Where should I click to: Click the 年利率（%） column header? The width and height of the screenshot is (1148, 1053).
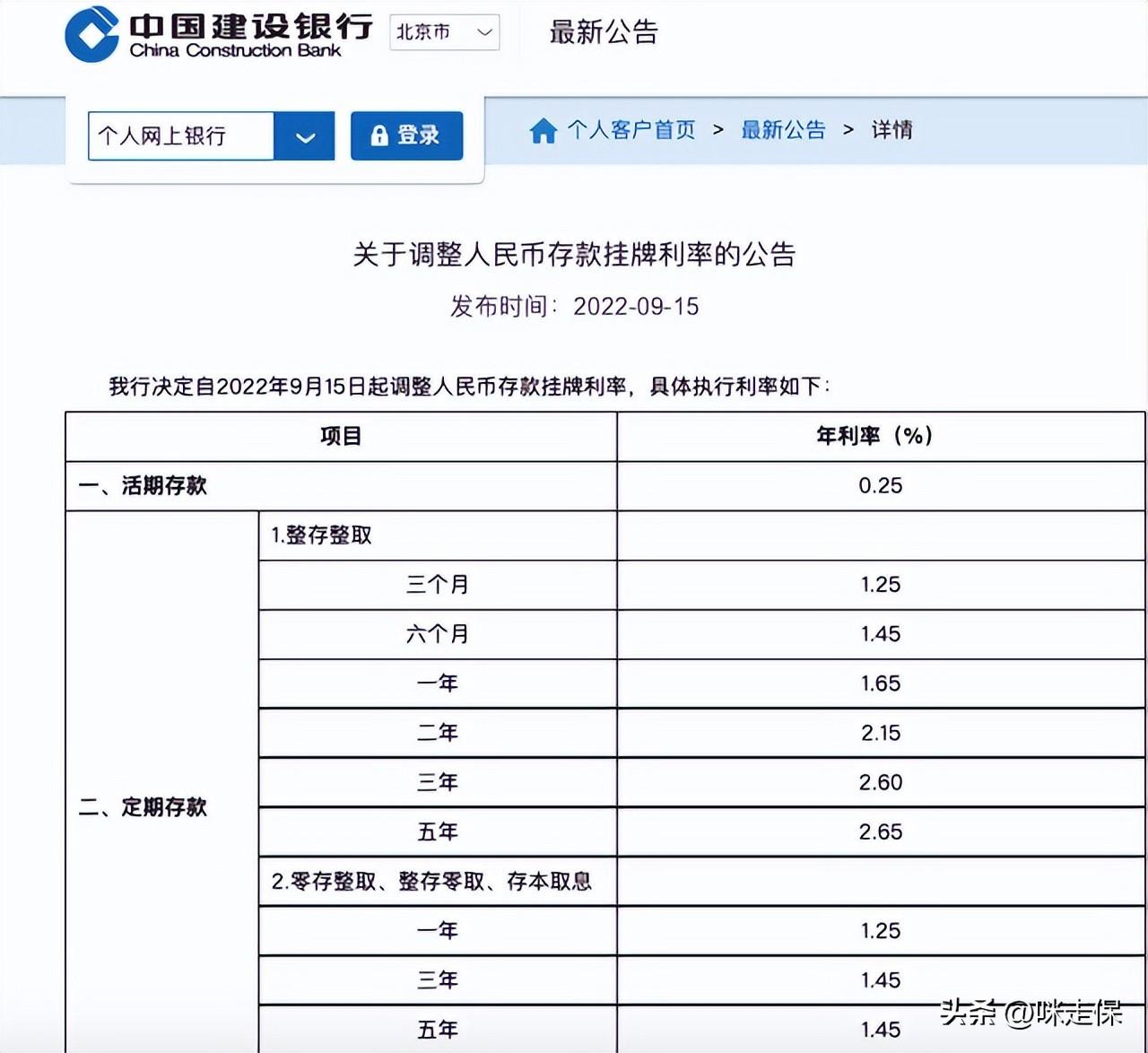coord(875,436)
